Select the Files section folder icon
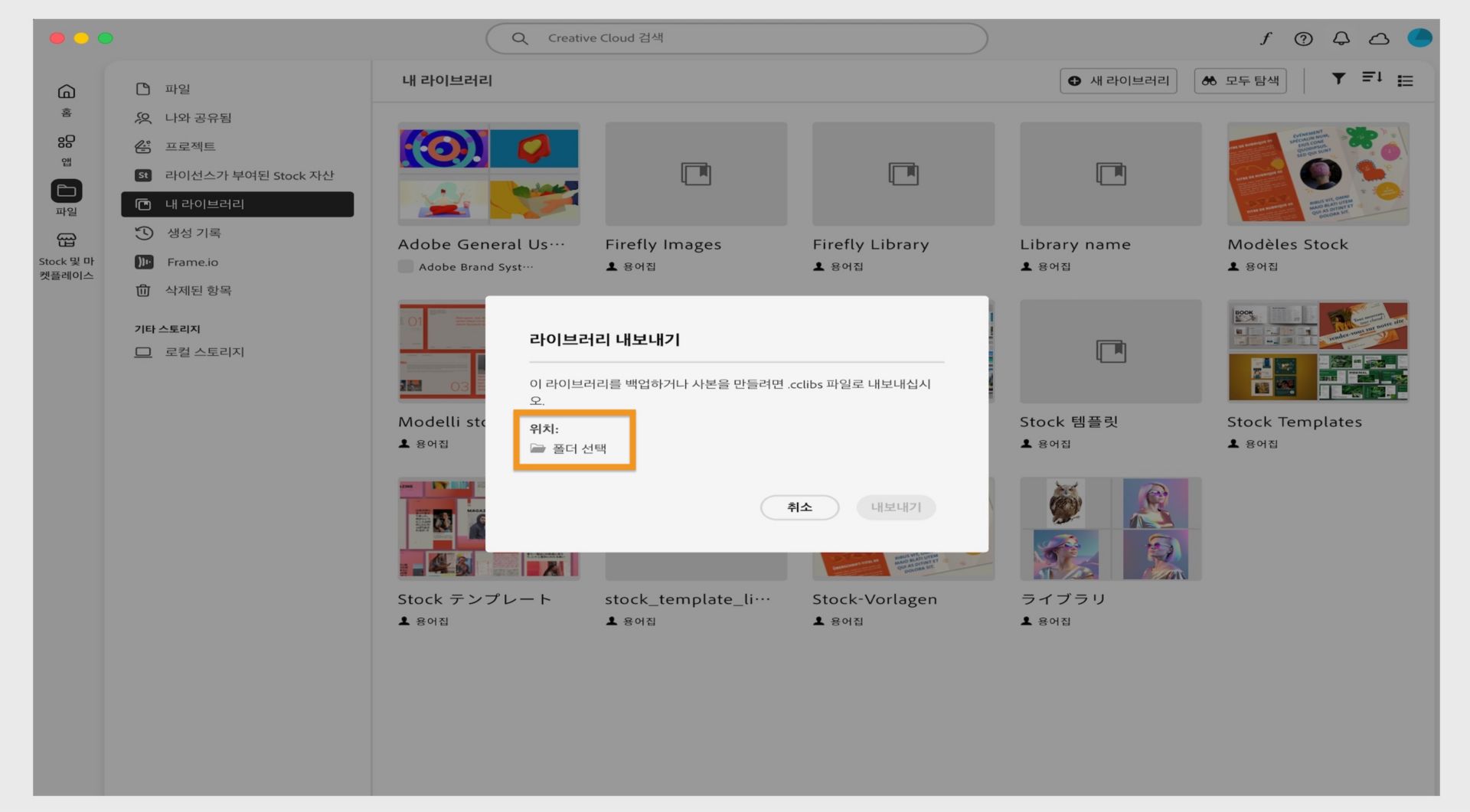This screenshot has width=1470, height=812. [x=67, y=191]
